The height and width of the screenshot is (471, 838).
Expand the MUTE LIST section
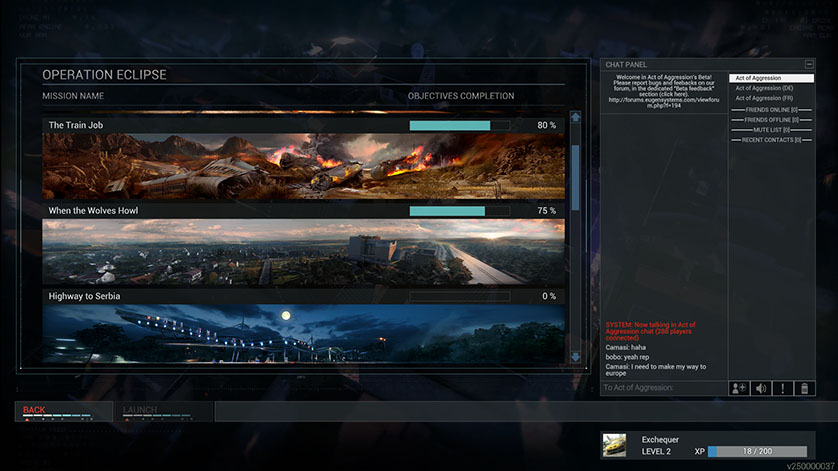pyautogui.click(x=771, y=130)
